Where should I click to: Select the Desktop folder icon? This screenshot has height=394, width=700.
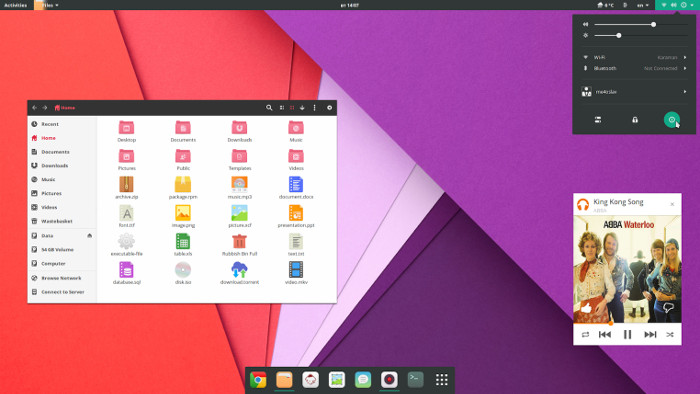pos(126,128)
